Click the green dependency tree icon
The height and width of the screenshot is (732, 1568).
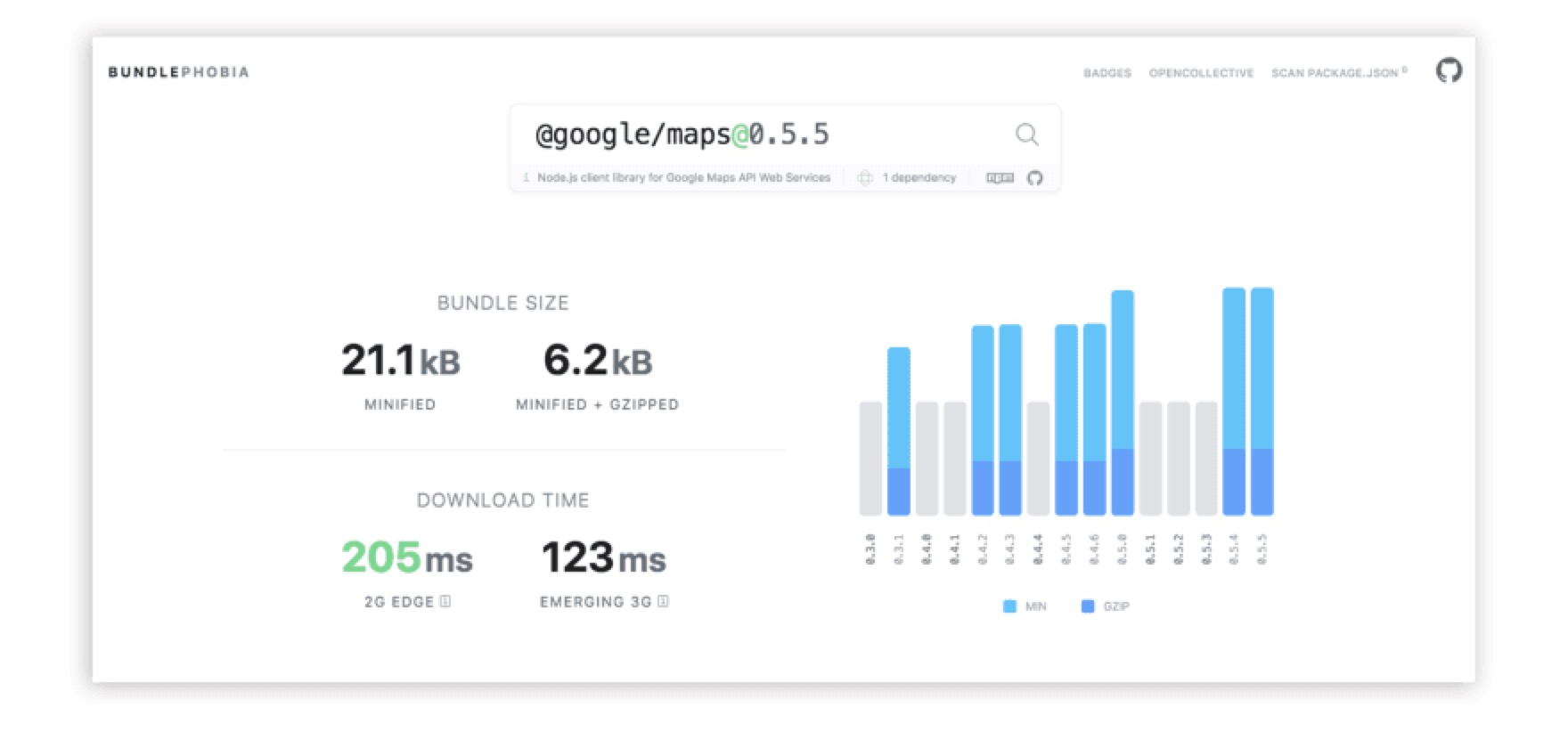tap(864, 178)
